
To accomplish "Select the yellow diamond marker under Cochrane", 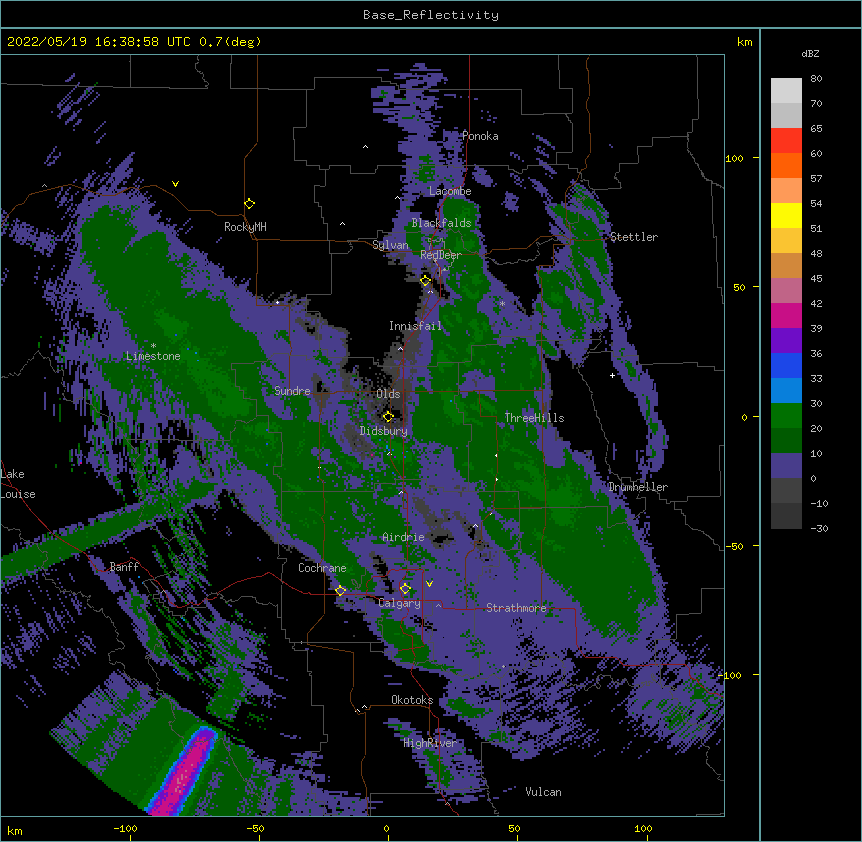I will point(340,591).
